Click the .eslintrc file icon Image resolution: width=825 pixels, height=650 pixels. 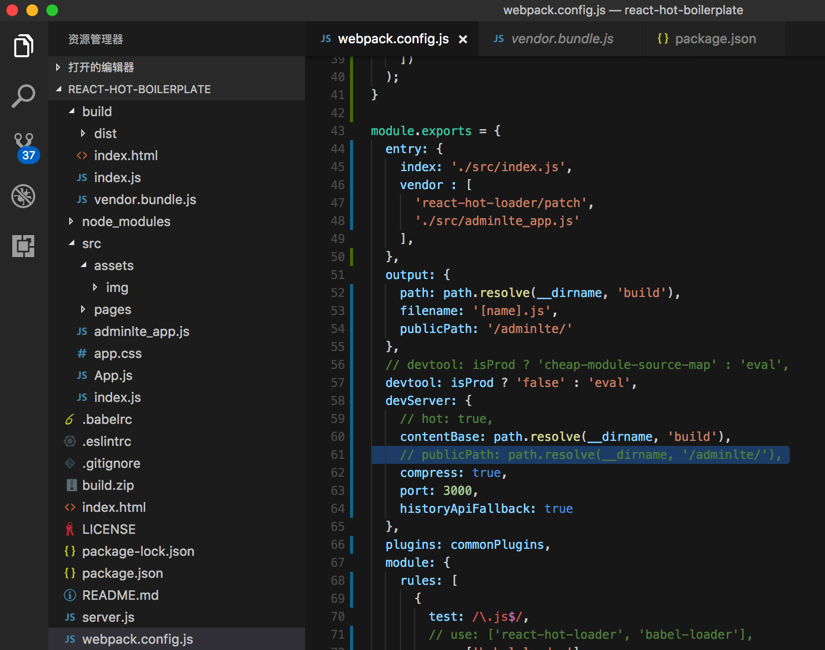[69, 441]
